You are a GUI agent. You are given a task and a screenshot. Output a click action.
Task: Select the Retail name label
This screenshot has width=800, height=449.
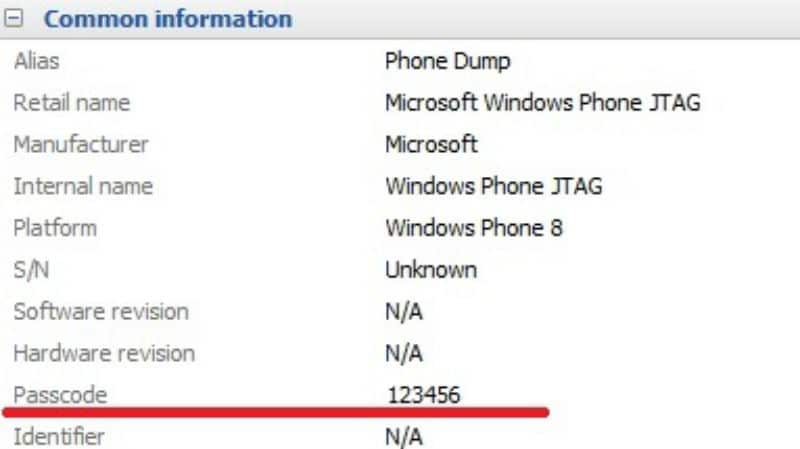point(71,103)
